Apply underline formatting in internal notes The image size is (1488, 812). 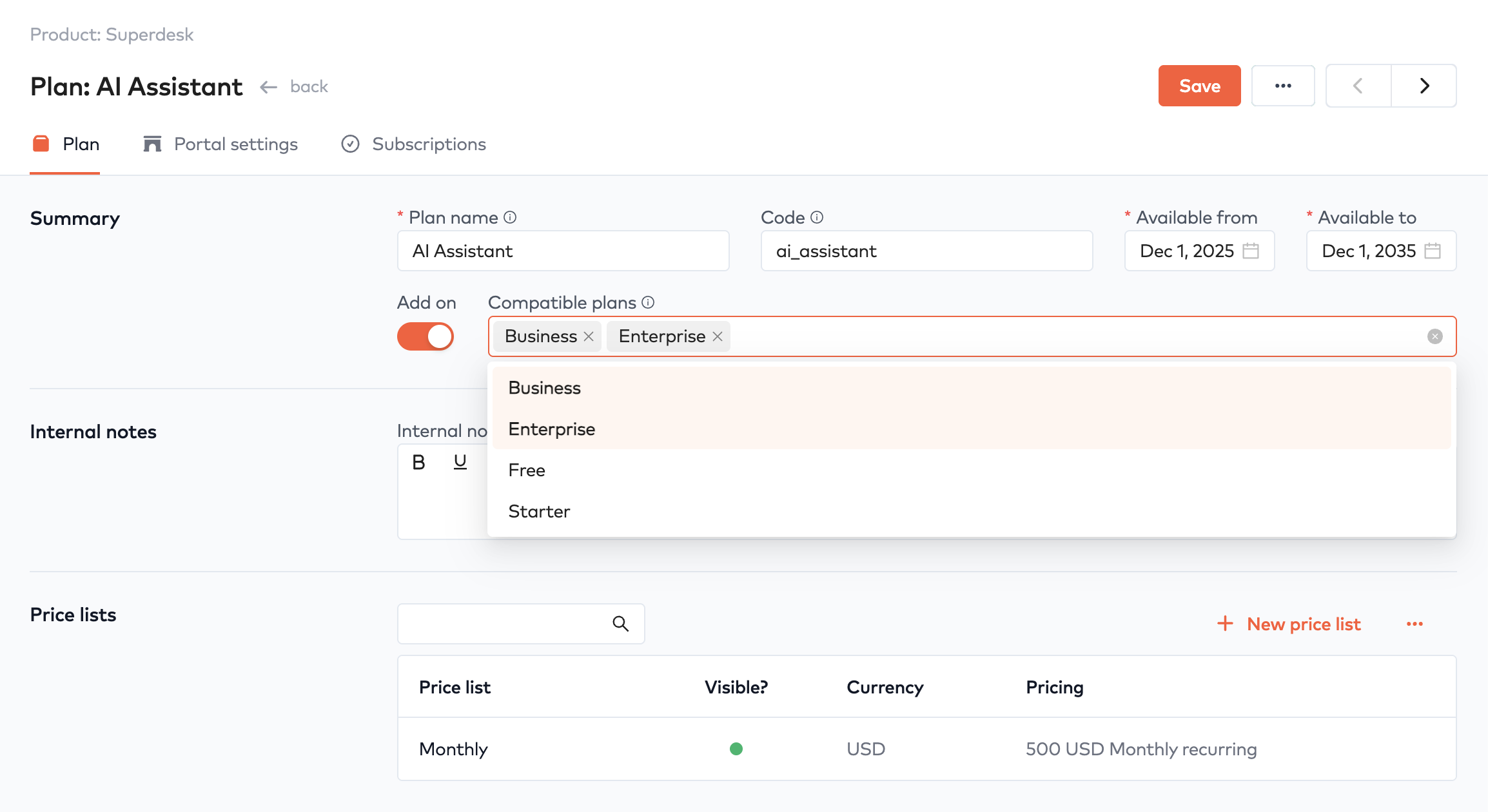(460, 462)
